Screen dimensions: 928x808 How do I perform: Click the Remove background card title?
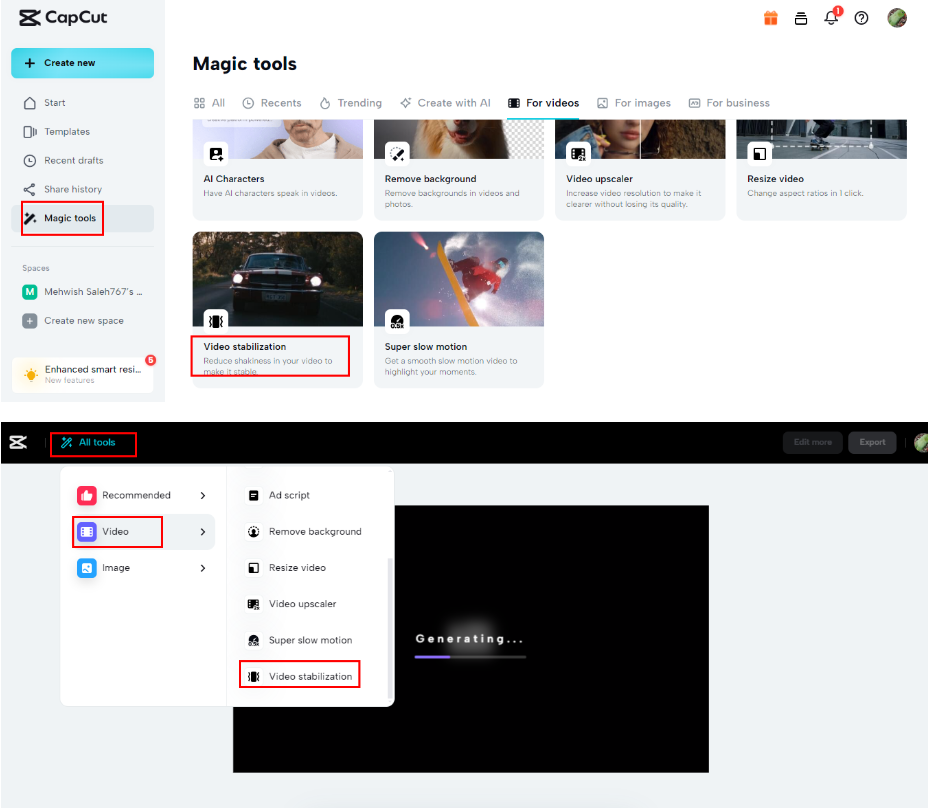coord(430,179)
